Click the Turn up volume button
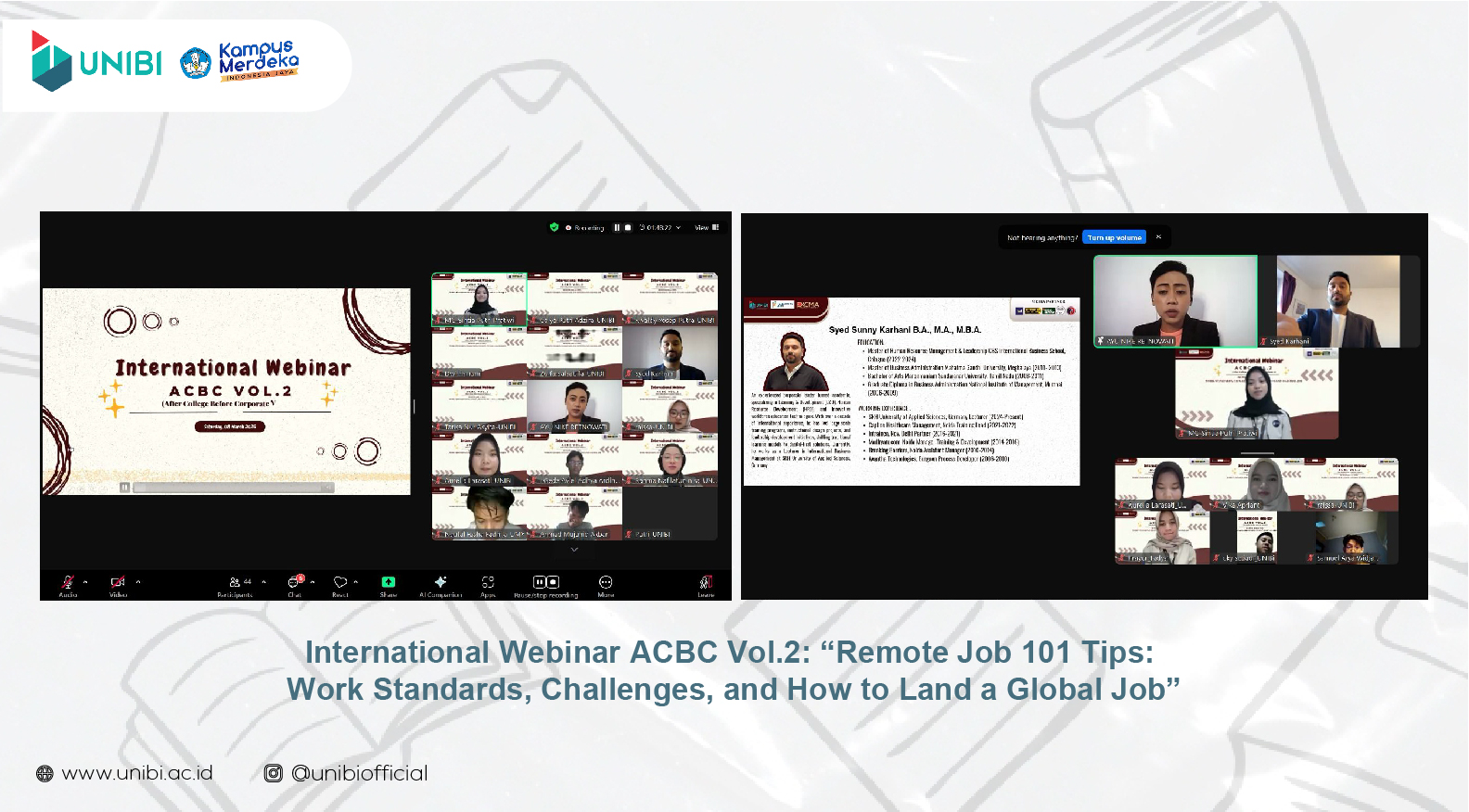 click(x=1114, y=238)
